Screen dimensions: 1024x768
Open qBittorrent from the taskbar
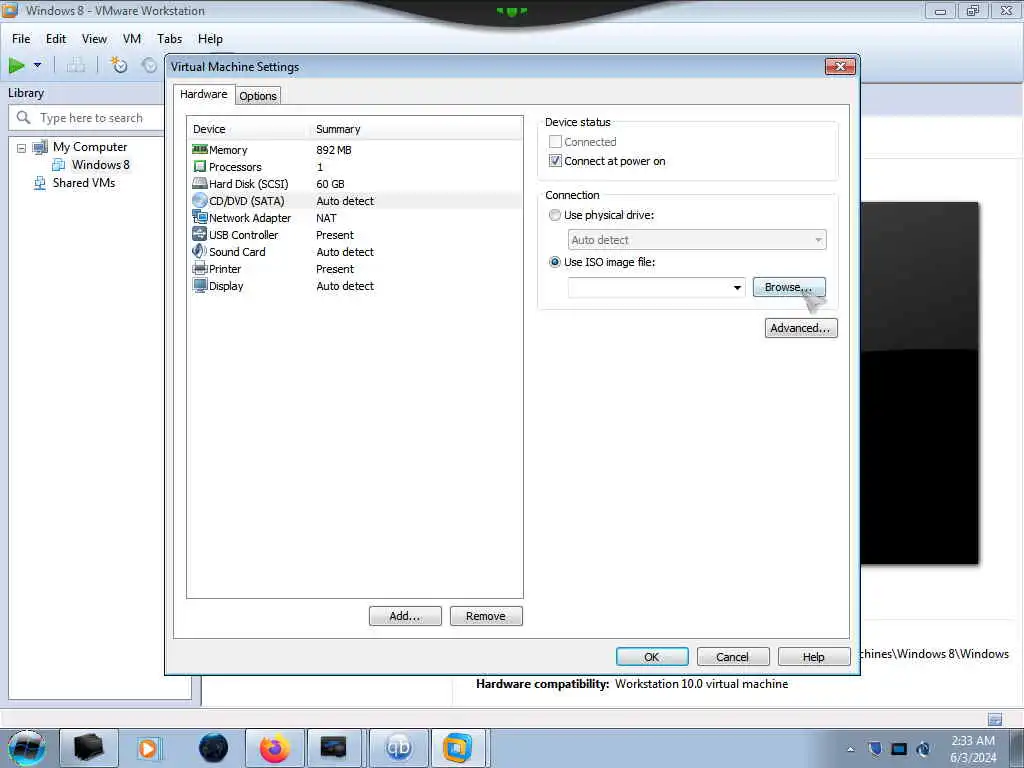[398, 748]
